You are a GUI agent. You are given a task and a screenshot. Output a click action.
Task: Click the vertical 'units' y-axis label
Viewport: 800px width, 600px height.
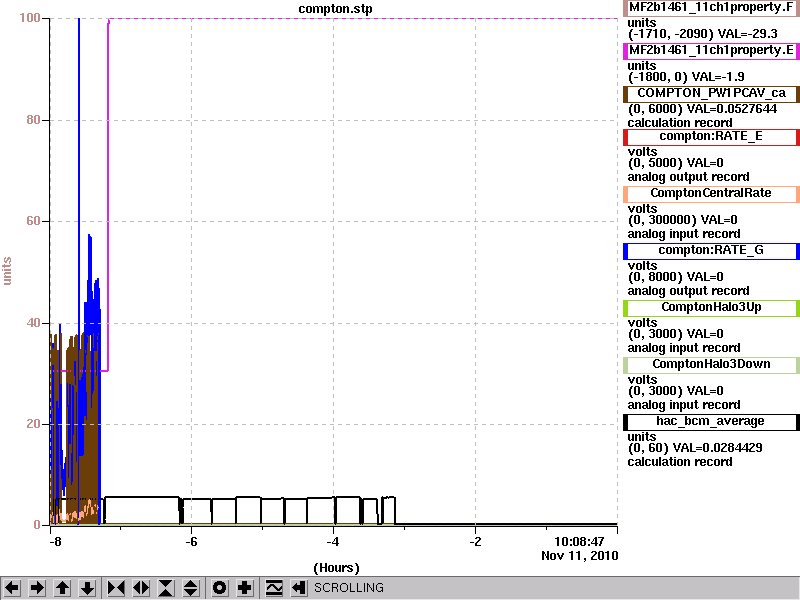tap(7, 271)
